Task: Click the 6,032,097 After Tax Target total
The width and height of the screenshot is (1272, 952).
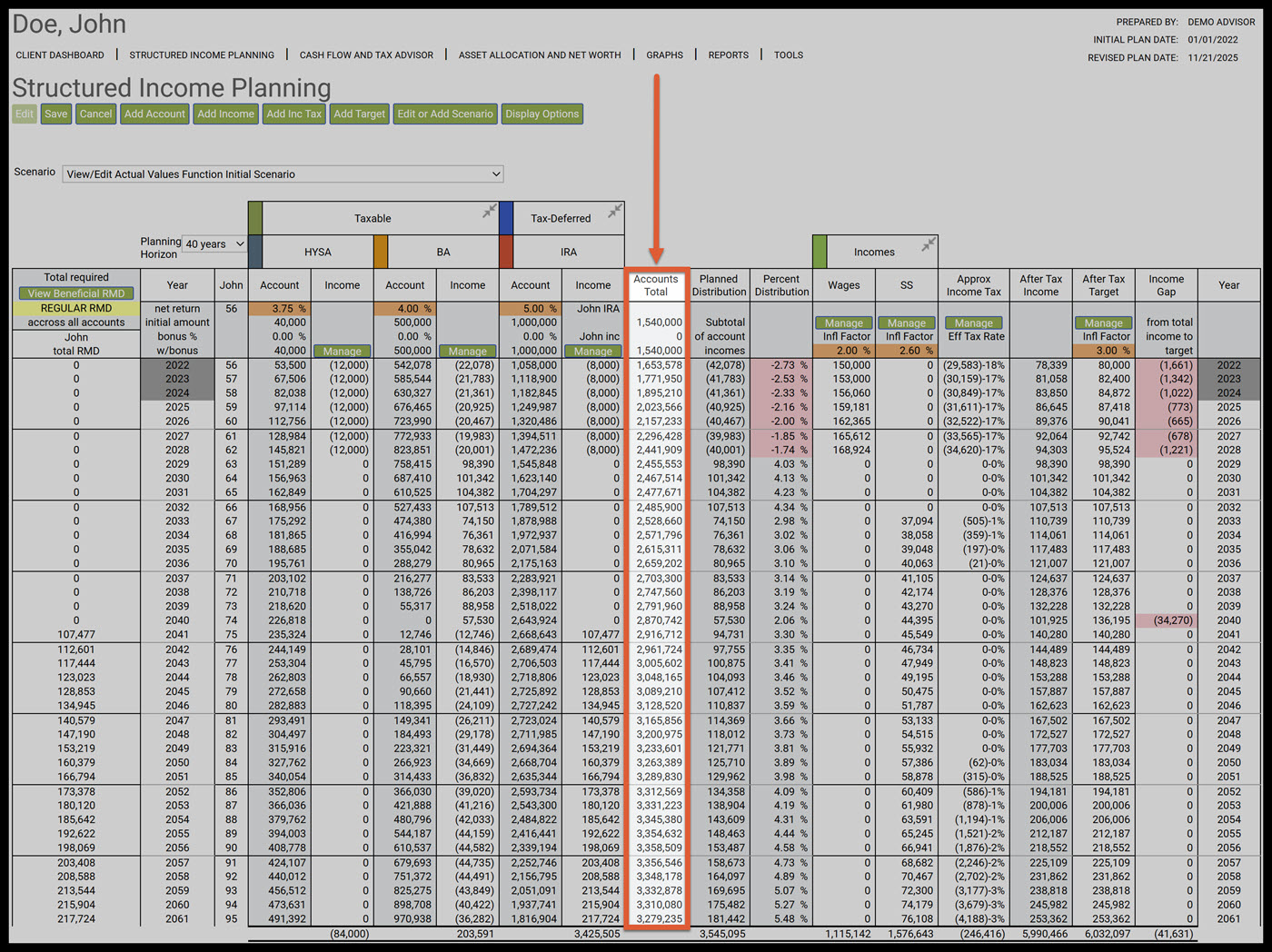Action: [x=1106, y=934]
